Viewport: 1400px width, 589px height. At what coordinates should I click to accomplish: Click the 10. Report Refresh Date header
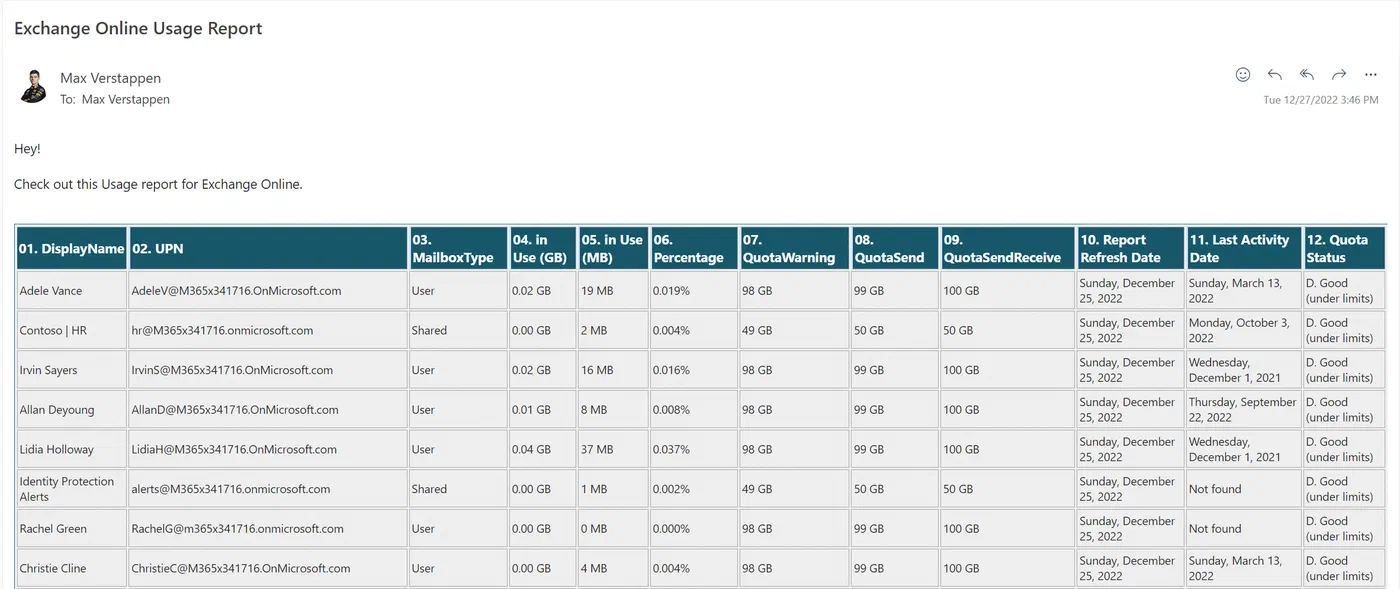pyautogui.click(x=1131, y=248)
